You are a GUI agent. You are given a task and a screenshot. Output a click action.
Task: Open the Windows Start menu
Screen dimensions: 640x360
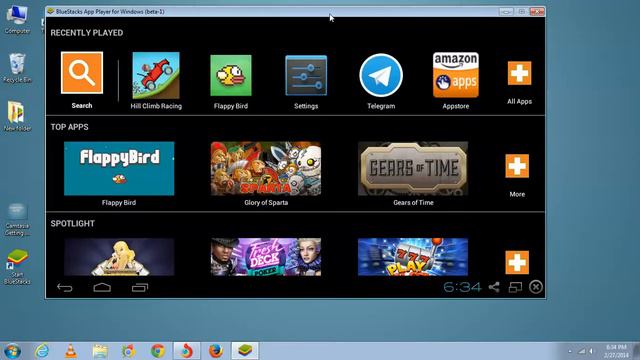12,351
